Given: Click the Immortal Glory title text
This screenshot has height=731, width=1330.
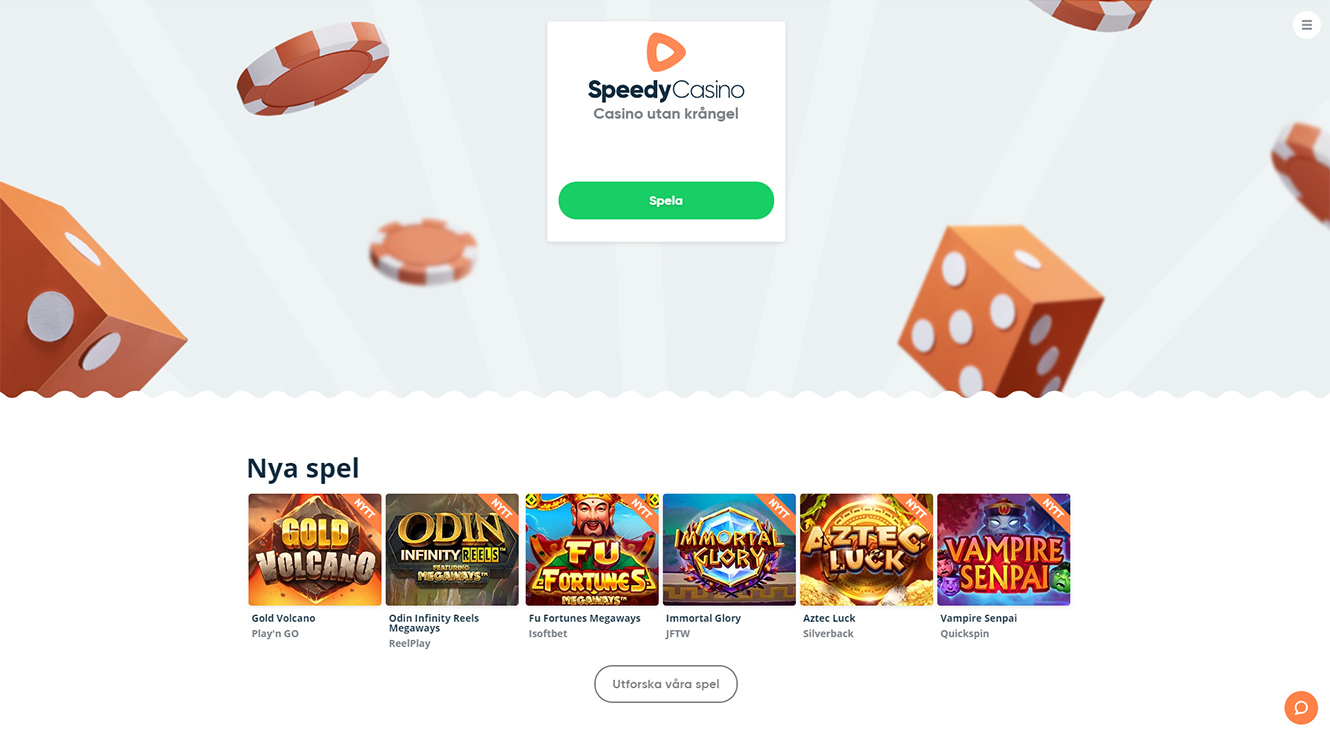Looking at the screenshot, I should [703, 618].
